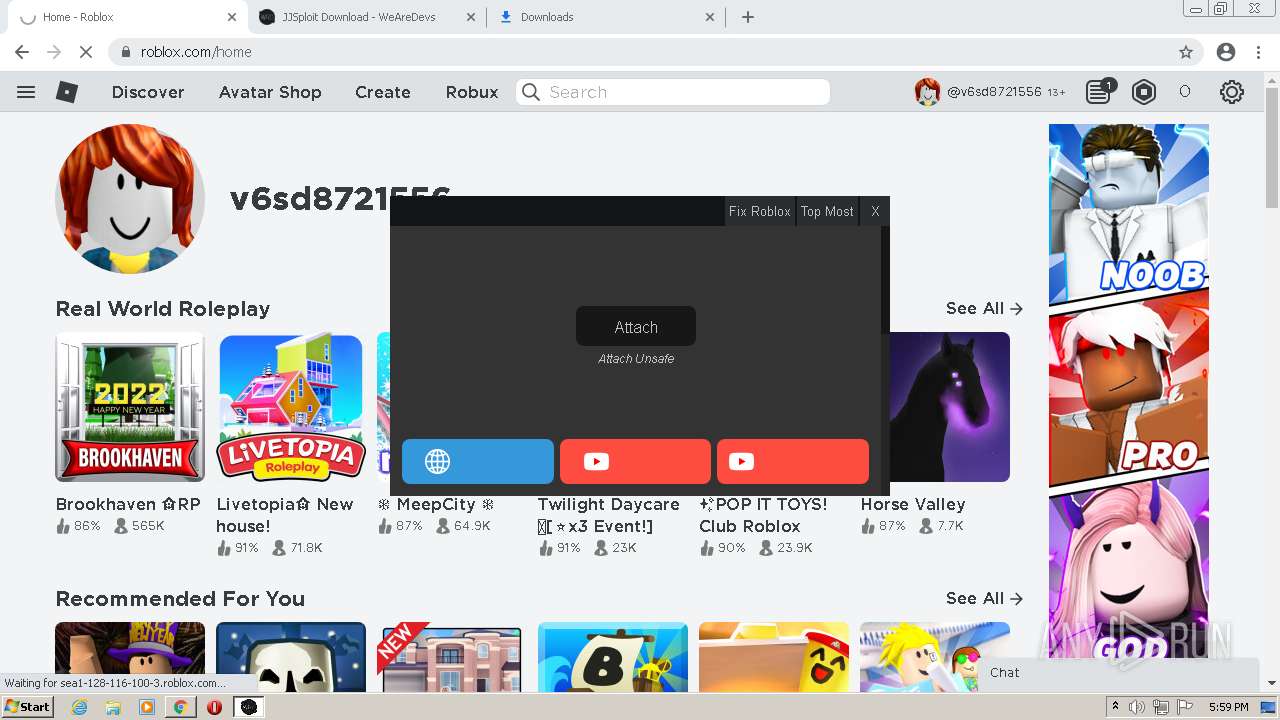This screenshot has width=1280, height=720.
Task: Open a new Chrome tab
Action: click(748, 17)
